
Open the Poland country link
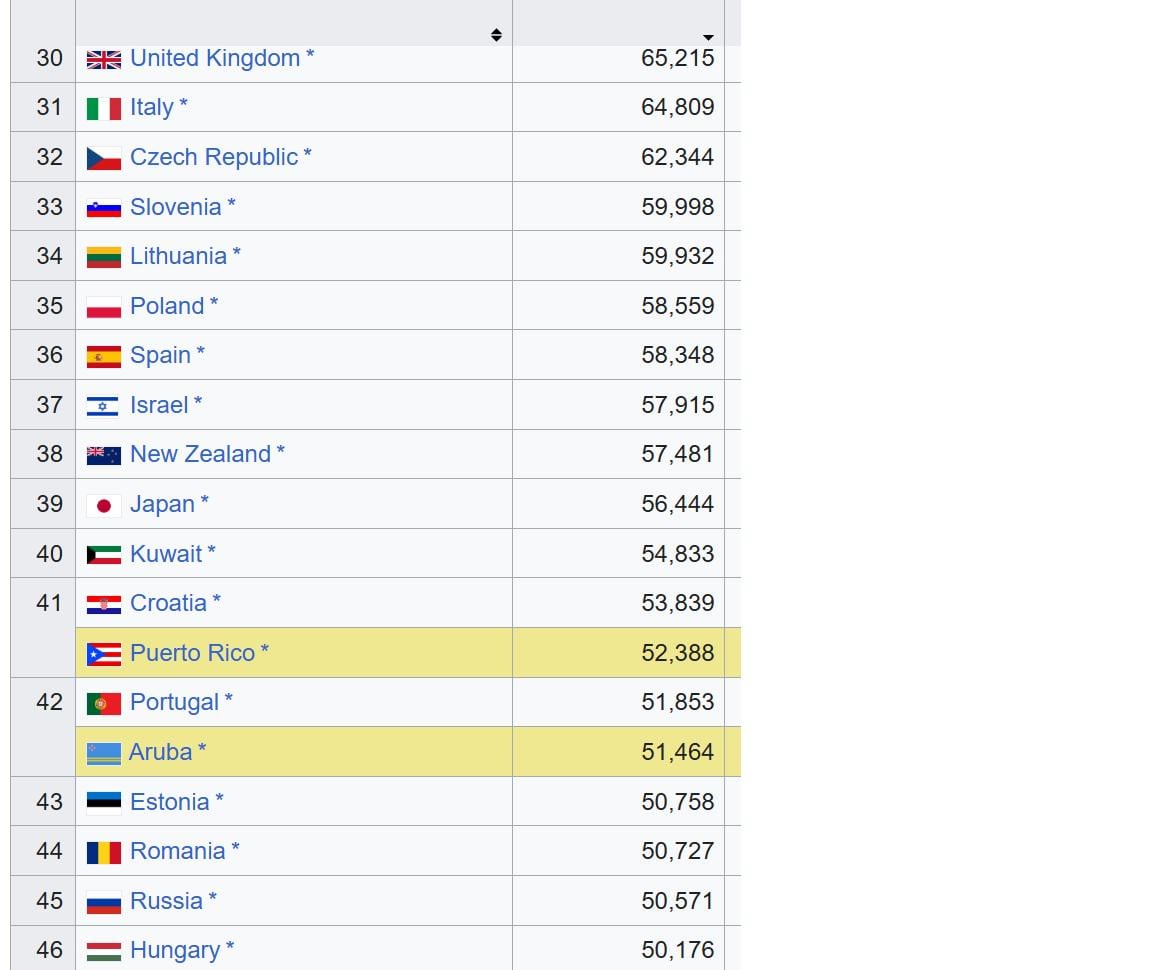[167, 306]
